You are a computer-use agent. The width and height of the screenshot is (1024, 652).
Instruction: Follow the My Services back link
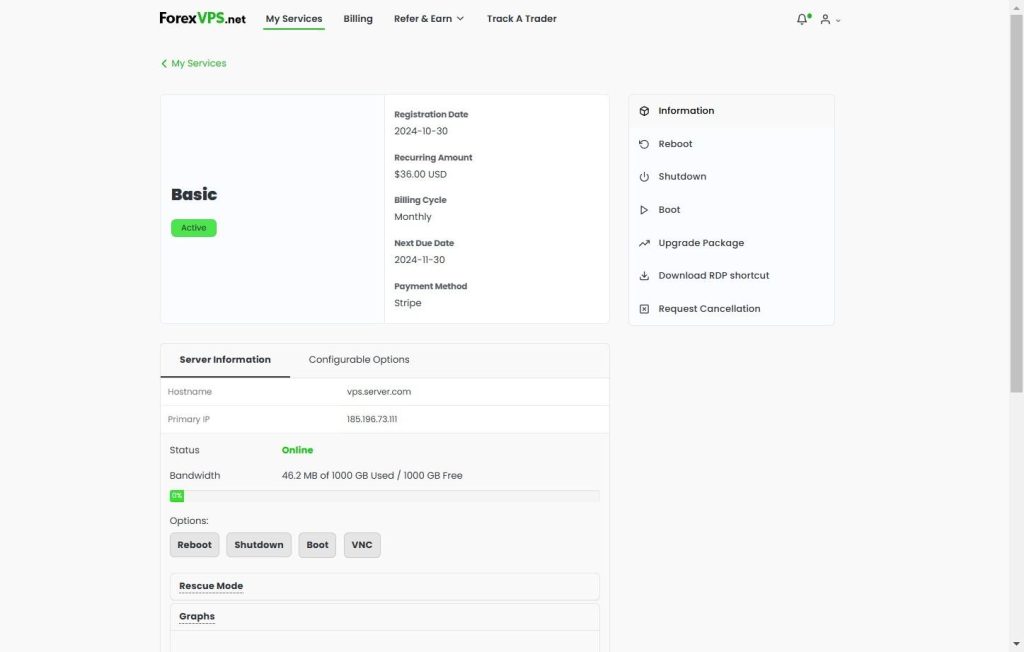(193, 63)
